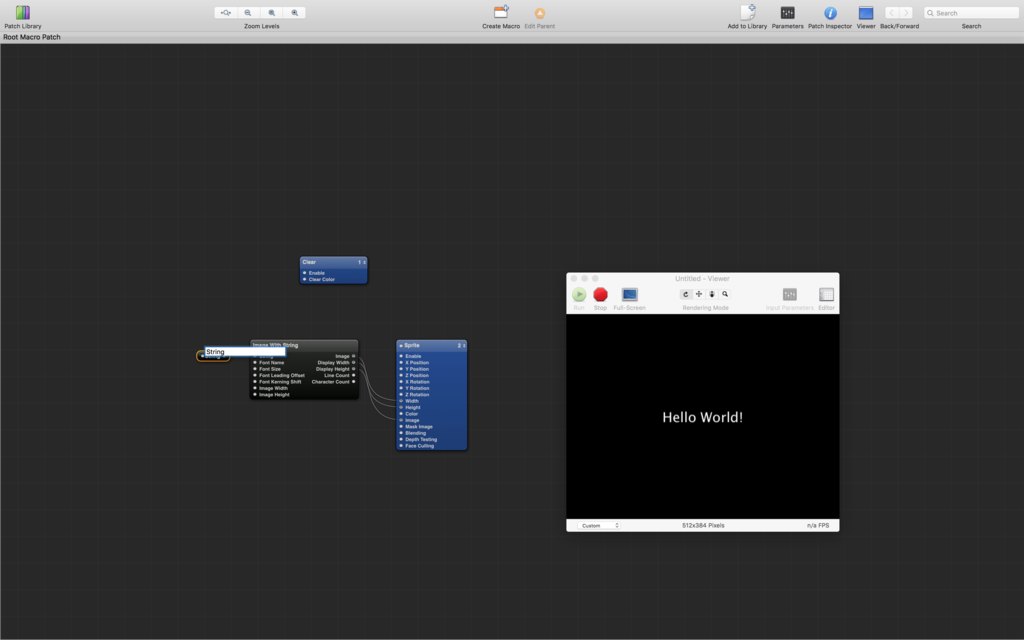Click the Clear Color input on Clear patch
This screenshot has width=1024, height=640.
tap(304, 279)
